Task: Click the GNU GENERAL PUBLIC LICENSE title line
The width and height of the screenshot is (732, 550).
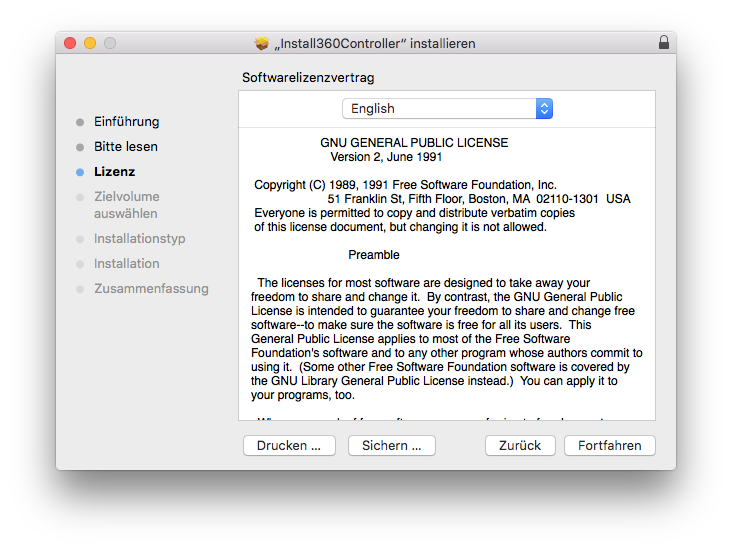Action: 414,143
